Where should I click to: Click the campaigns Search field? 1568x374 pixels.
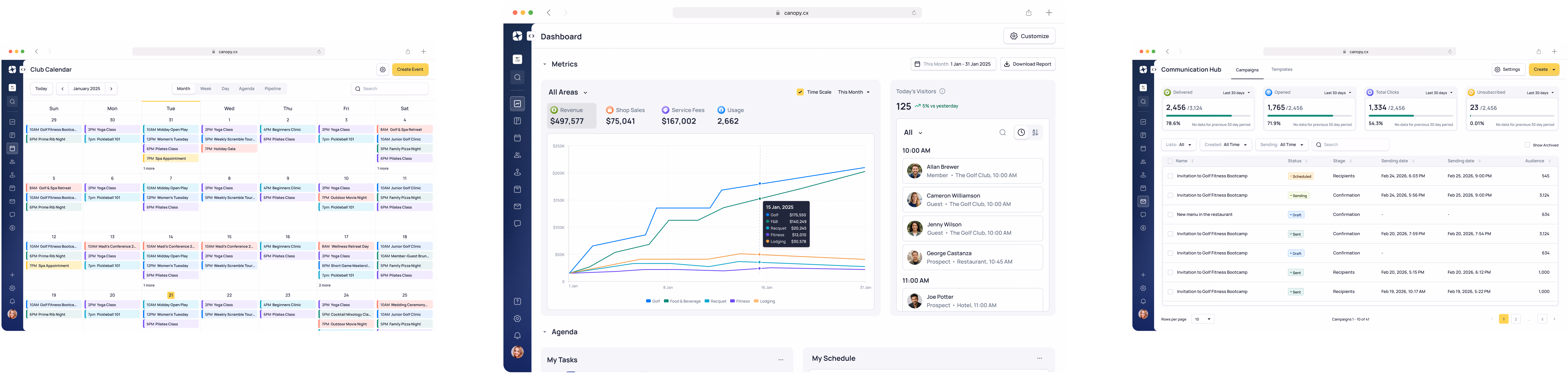point(1351,145)
